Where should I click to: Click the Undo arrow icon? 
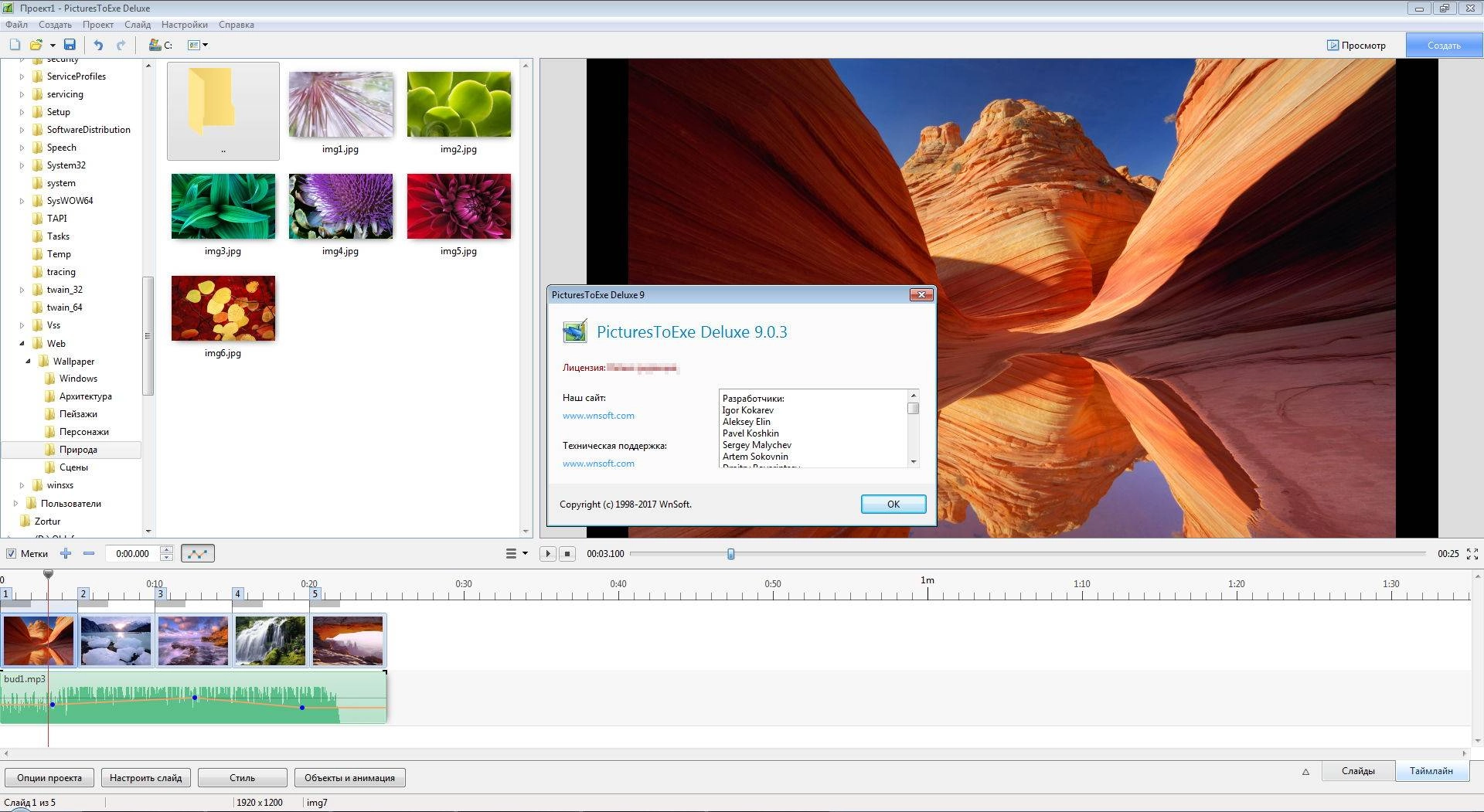(98, 45)
